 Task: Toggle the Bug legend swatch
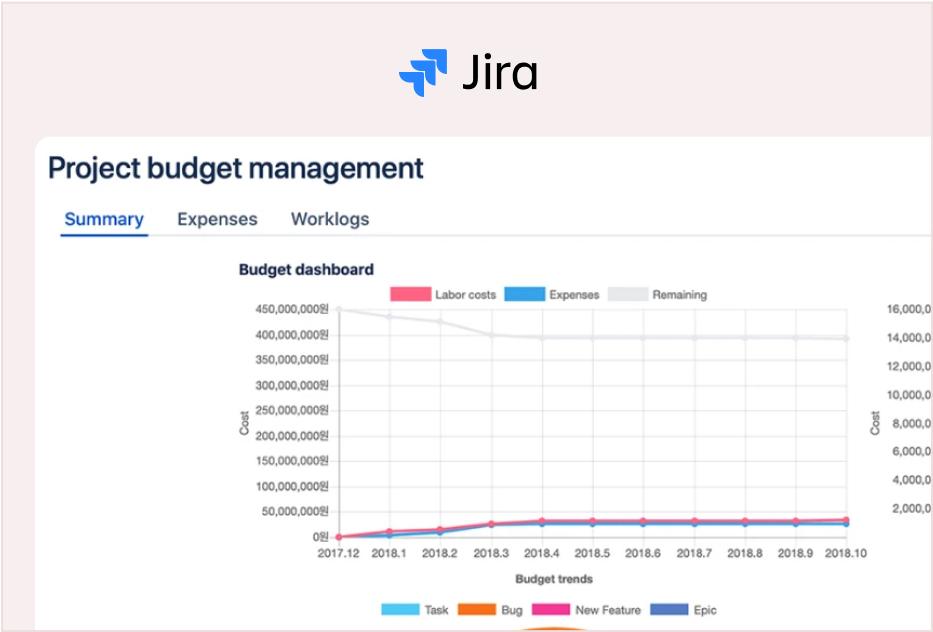(x=477, y=609)
